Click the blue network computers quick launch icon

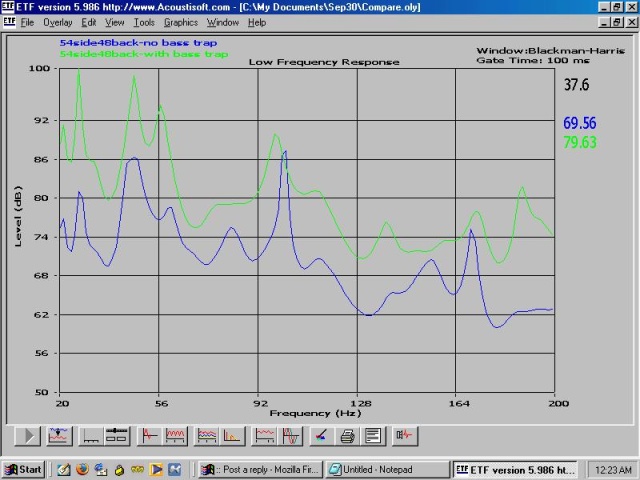tap(100, 469)
